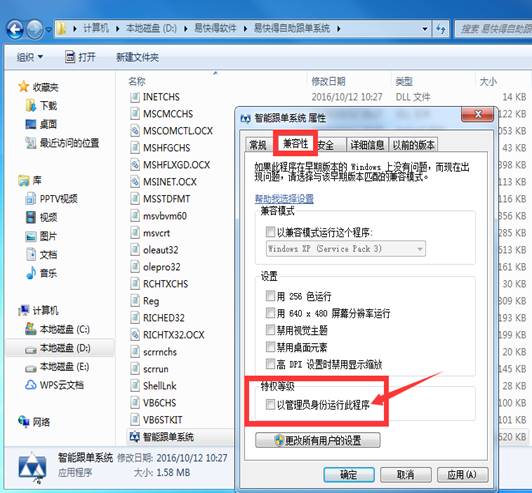Click the Back navigation arrow button

(15, 30)
